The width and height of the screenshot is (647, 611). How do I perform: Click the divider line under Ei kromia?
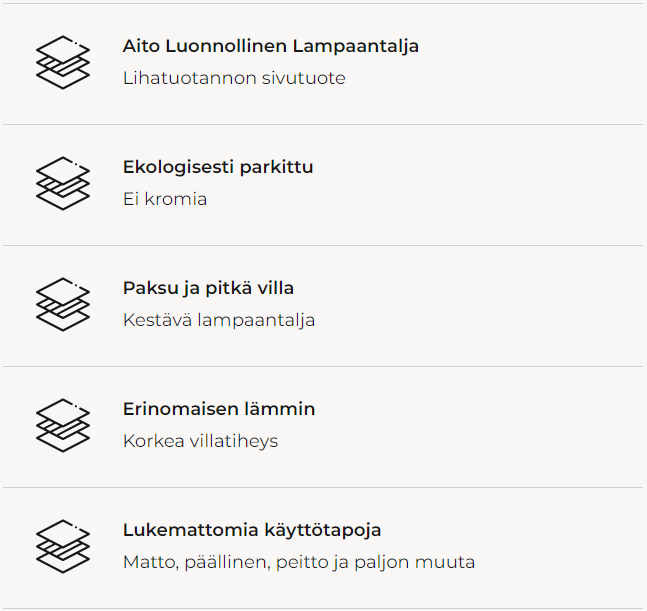click(x=323, y=245)
